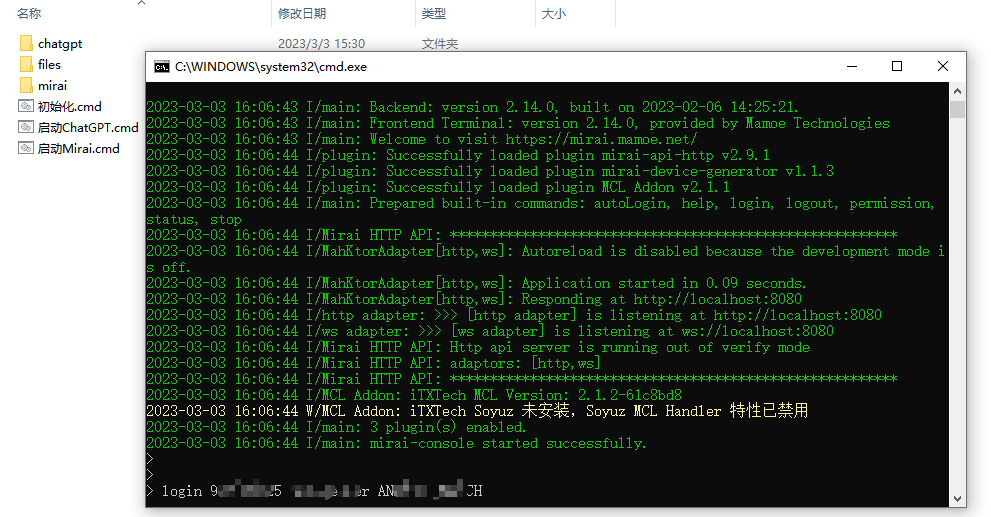Select the 启动ChatGPT.cmd file name
991x517 pixels.
88,127
